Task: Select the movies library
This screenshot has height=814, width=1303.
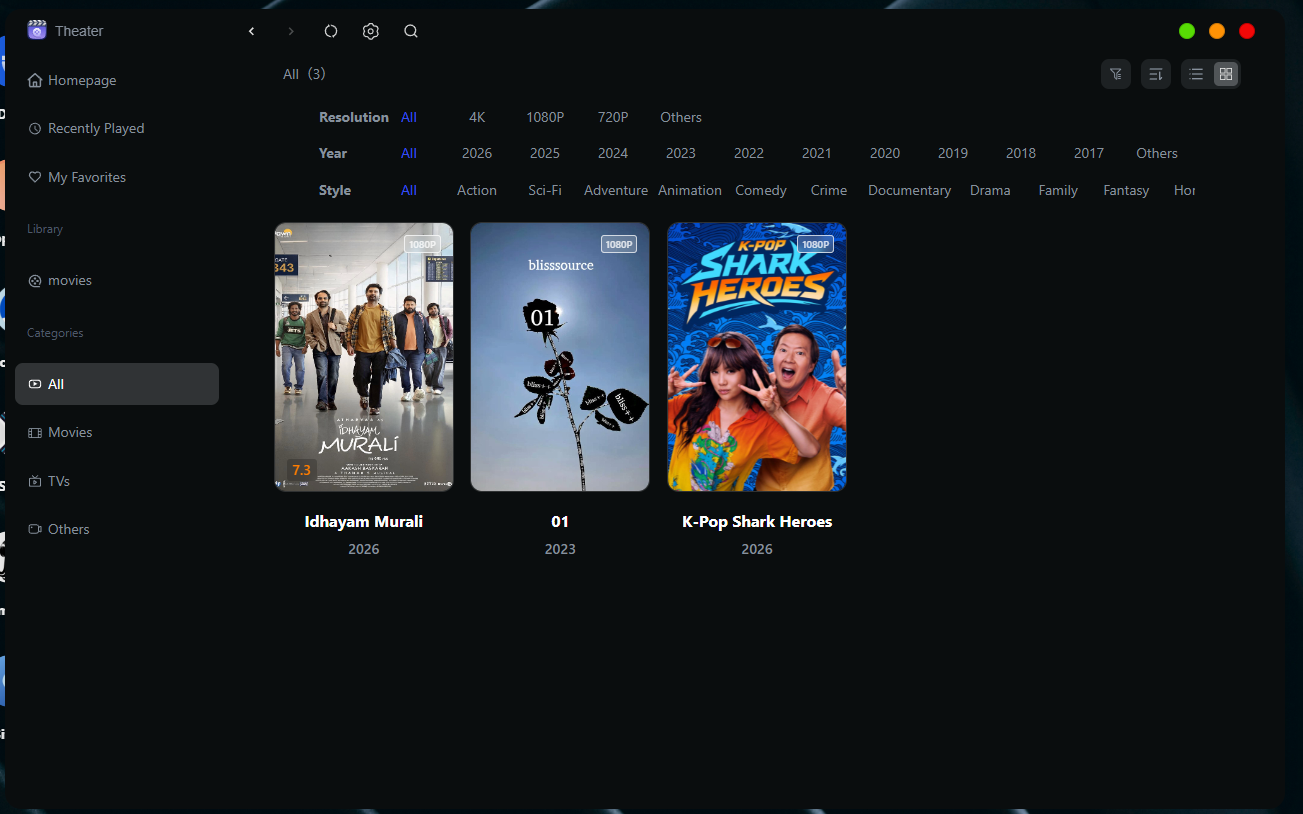Action: tap(117, 281)
